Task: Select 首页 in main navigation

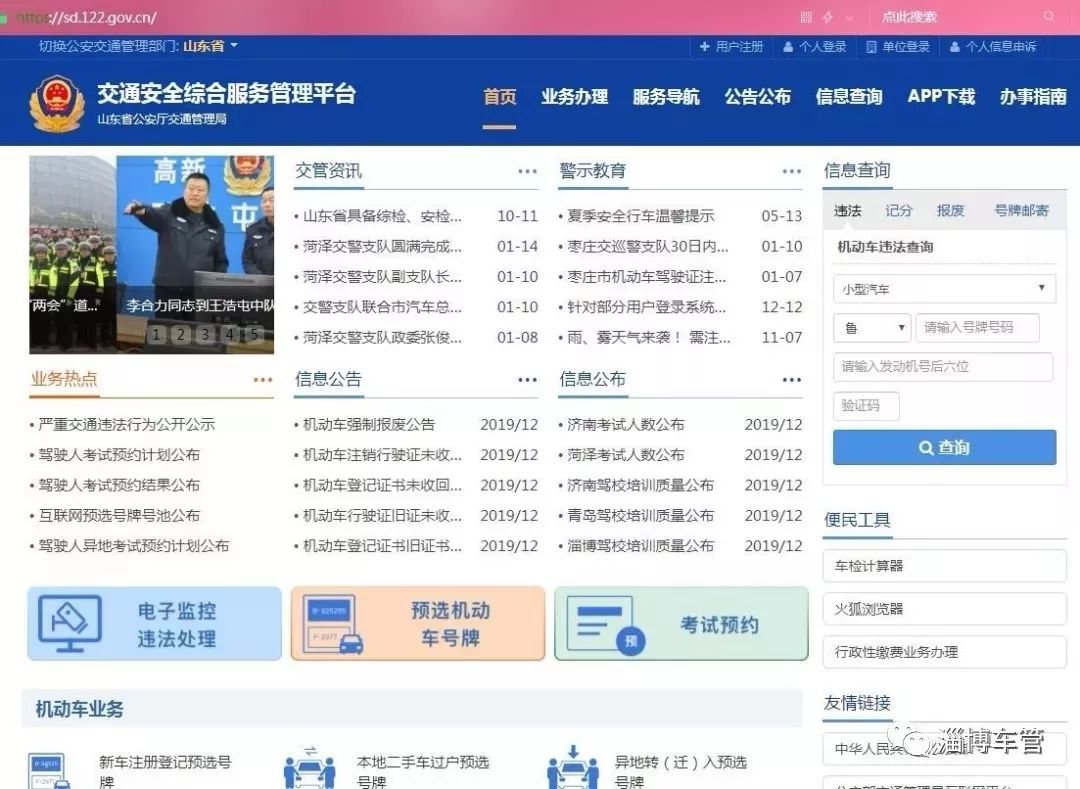Action: click(499, 96)
